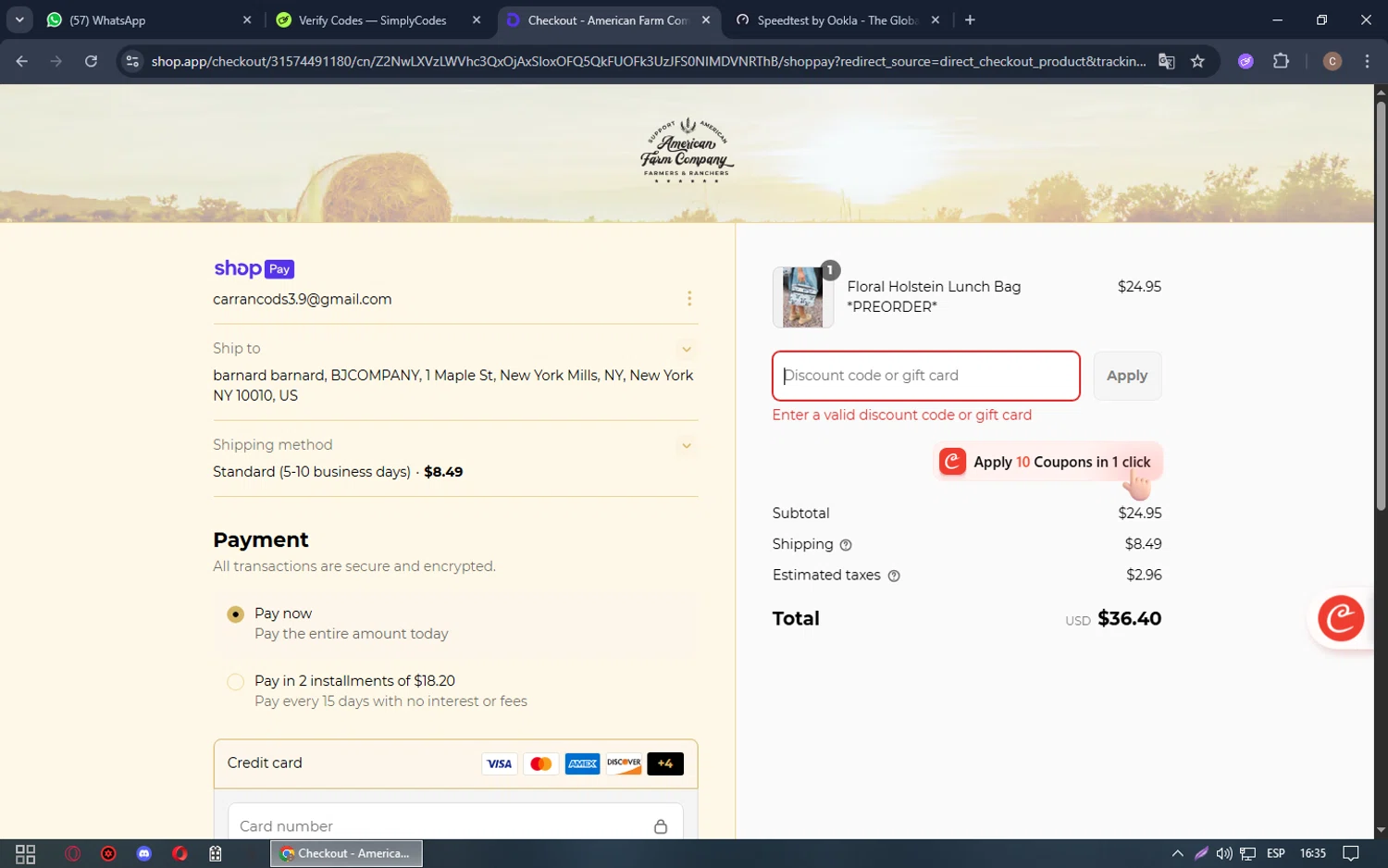Open Chrome profile avatar
The image size is (1388, 868).
(x=1332, y=61)
